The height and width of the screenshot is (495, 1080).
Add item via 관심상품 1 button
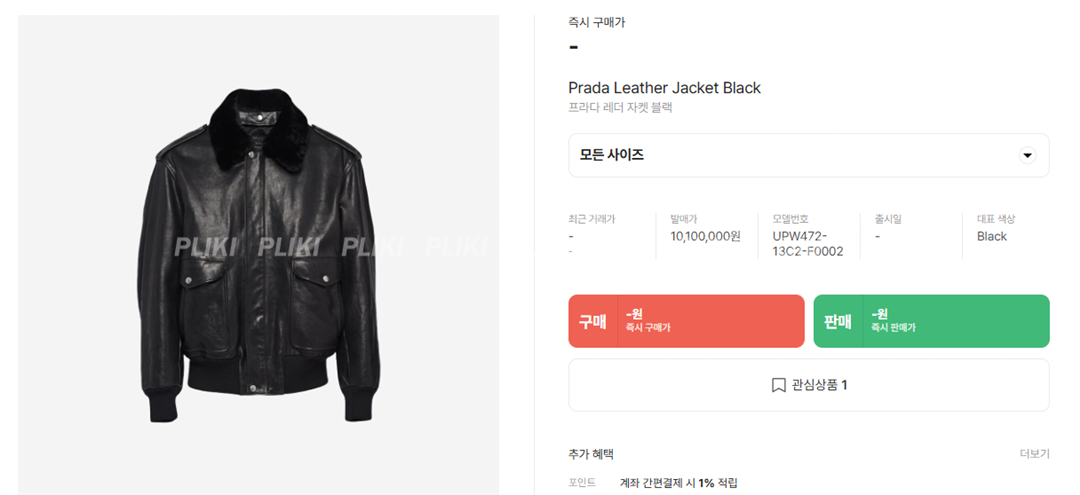[x=809, y=385]
